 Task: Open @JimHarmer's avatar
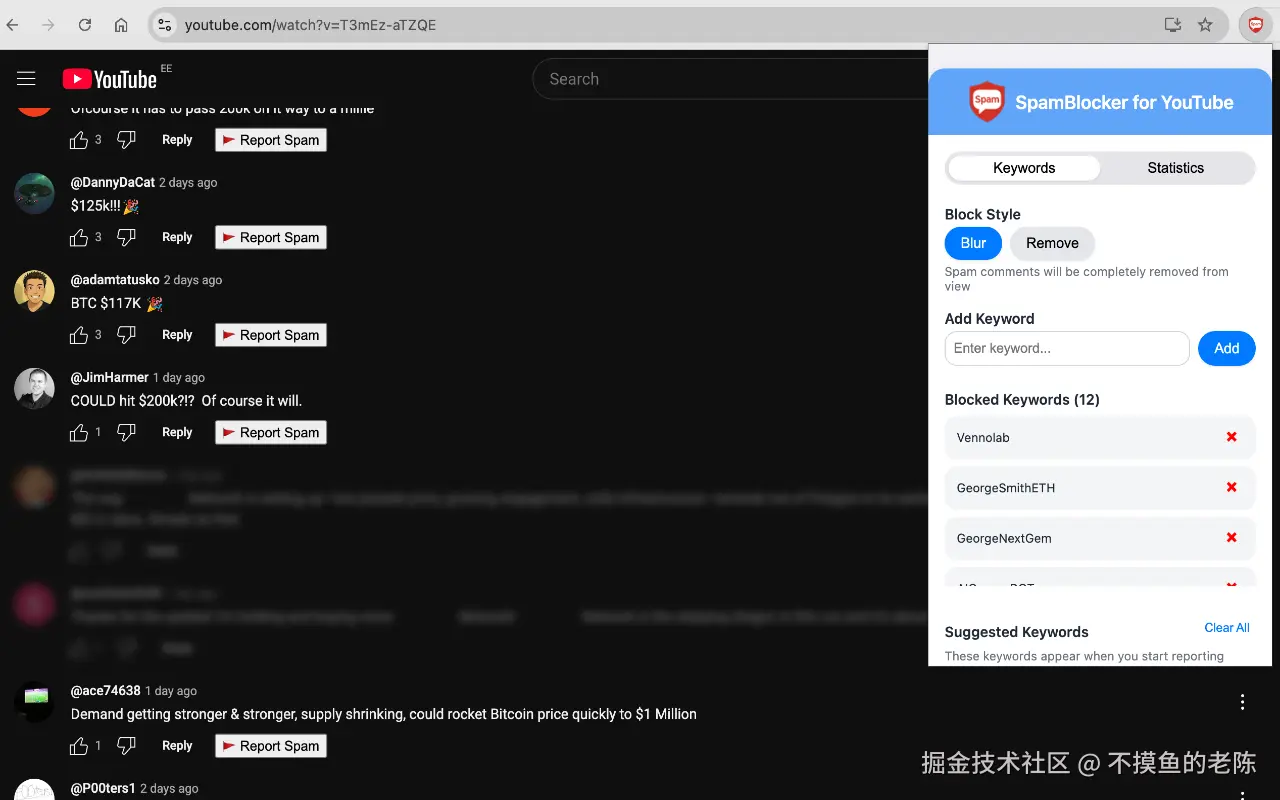pyautogui.click(x=34, y=388)
